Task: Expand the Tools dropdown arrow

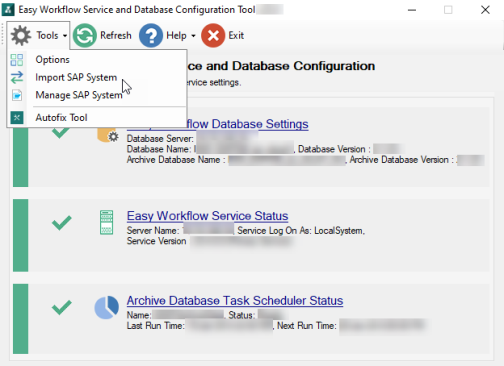Action: tap(65, 36)
